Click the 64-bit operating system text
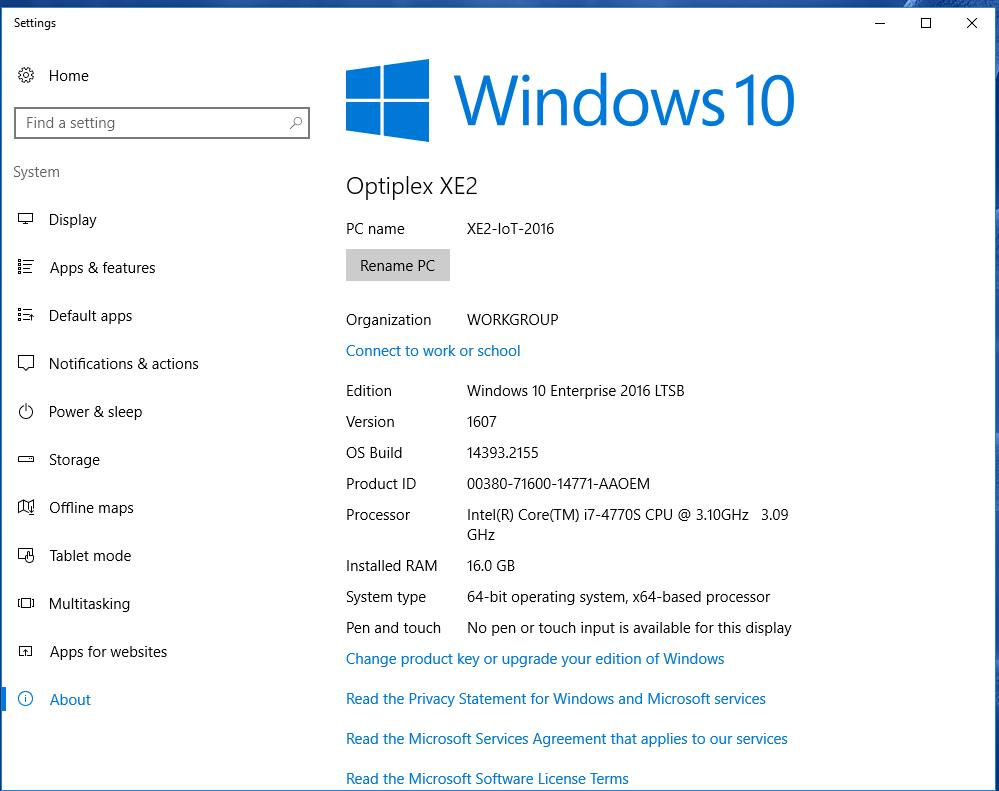The image size is (999, 791). tap(618, 597)
